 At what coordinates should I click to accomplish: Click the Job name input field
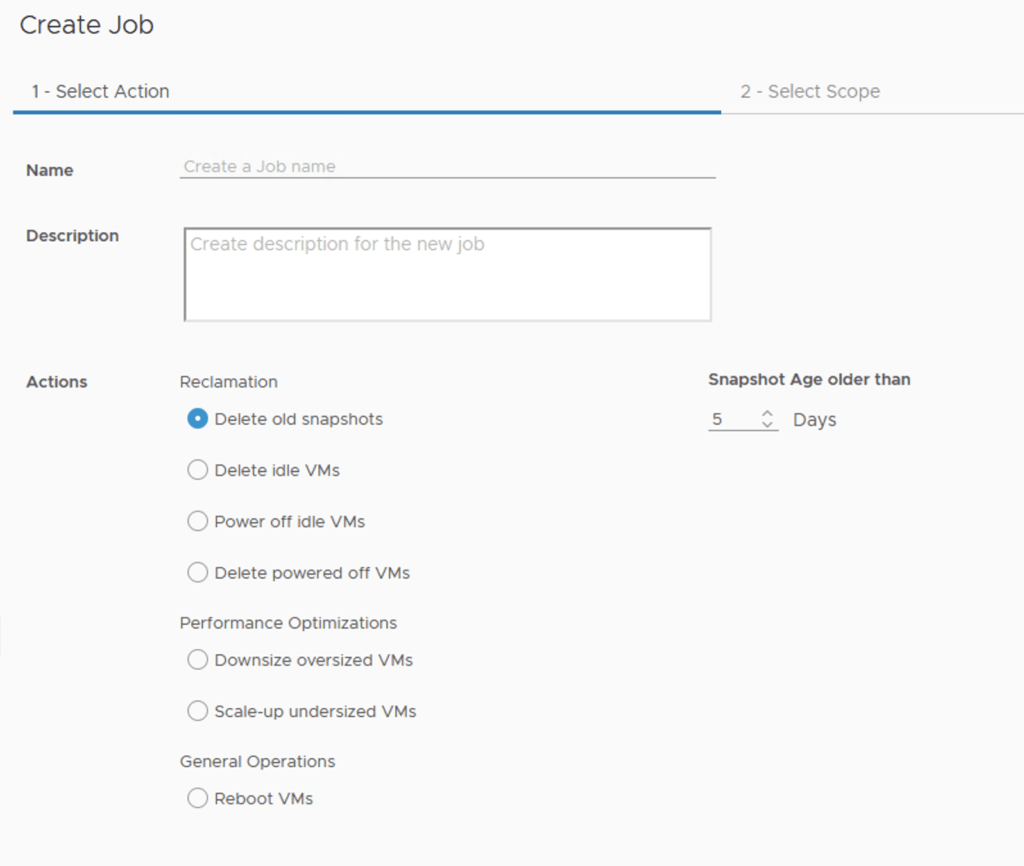point(447,167)
